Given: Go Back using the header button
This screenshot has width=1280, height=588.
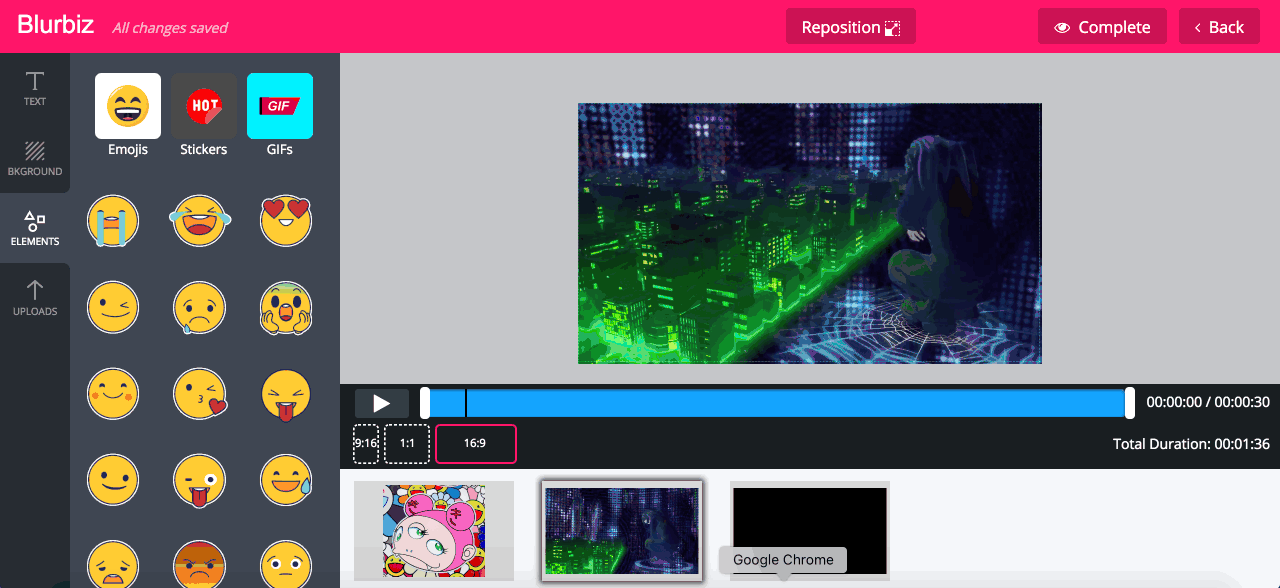Looking at the screenshot, I should tap(1219, 27).
